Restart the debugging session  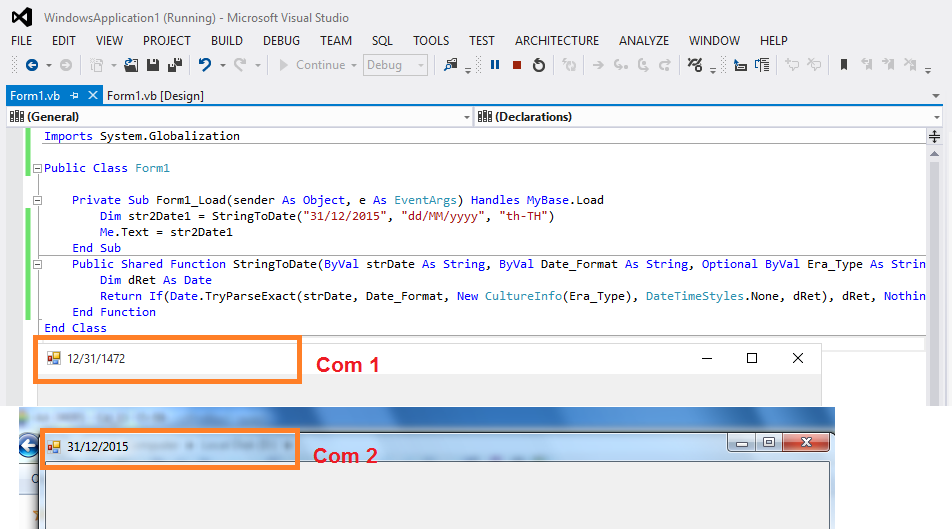tap(539, 65)
